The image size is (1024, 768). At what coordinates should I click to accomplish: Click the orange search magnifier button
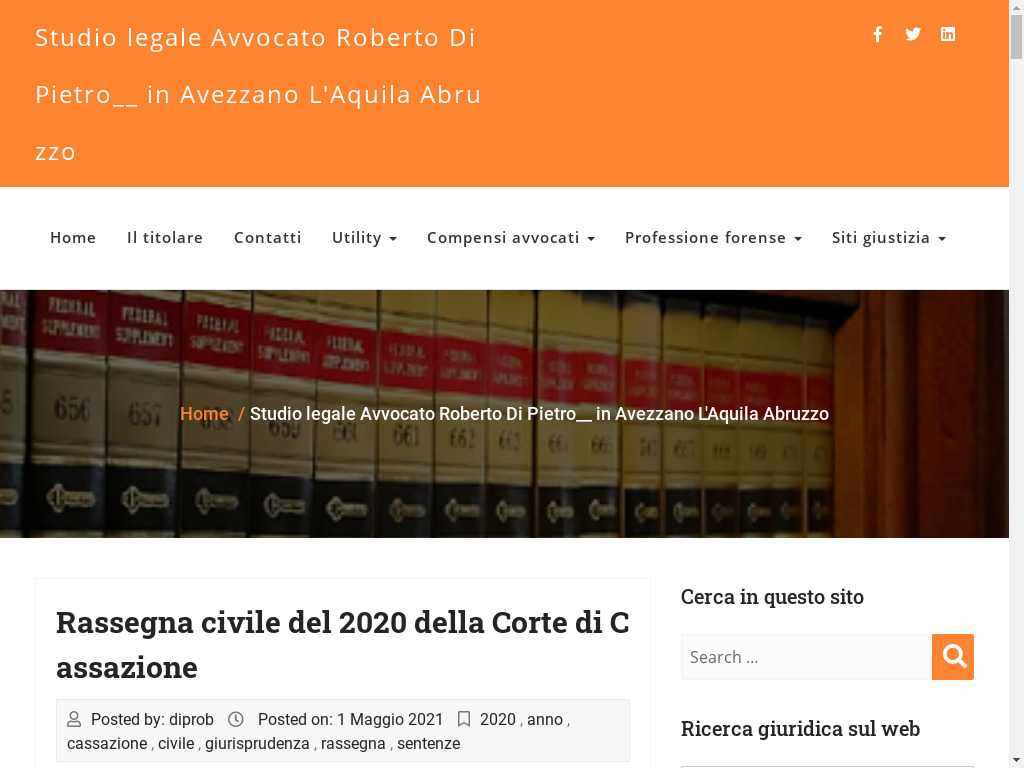tap(953, 657)
